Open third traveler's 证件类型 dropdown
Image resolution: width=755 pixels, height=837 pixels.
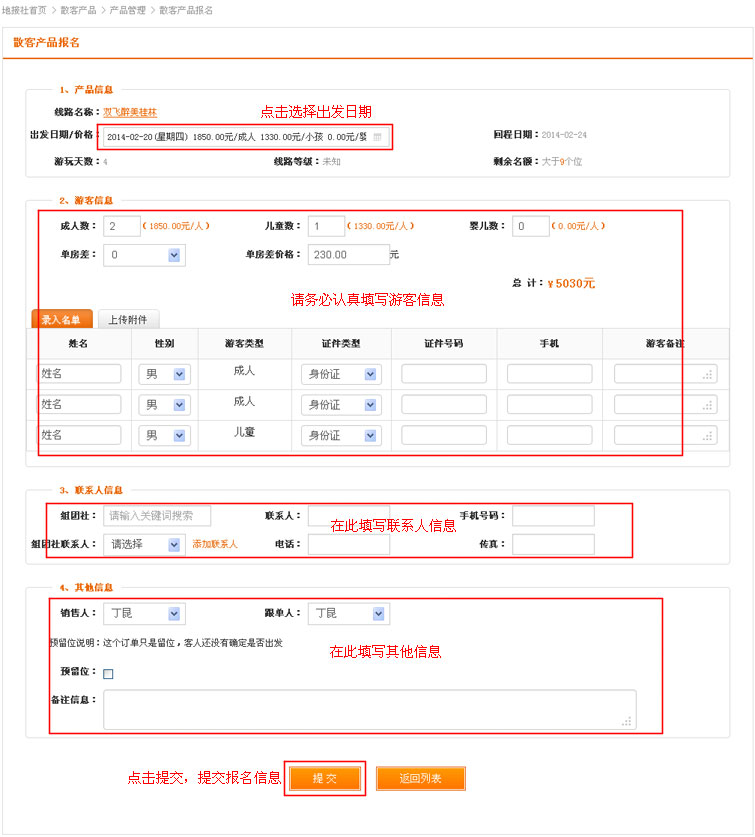[x=340, y=436]
